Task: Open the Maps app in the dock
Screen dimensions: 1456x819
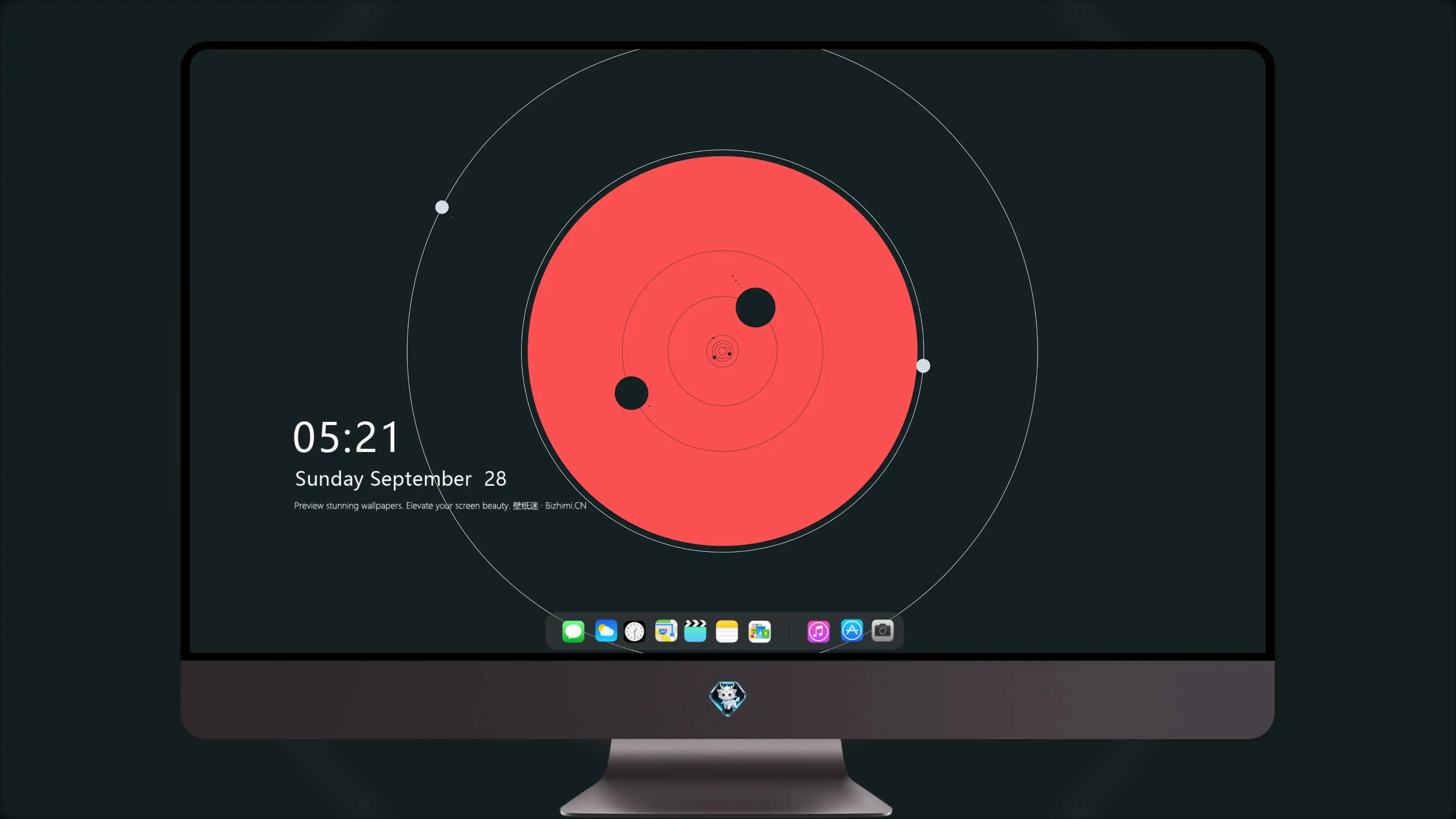Action: click(666, 631)
